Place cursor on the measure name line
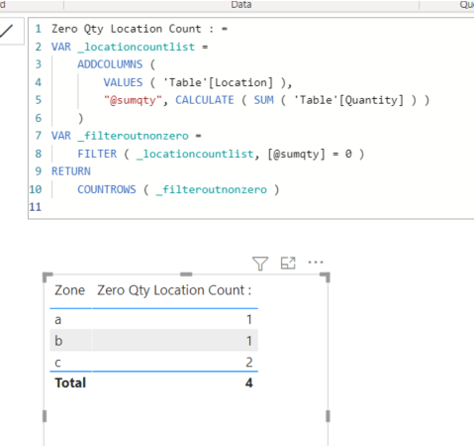Screen dimensions: 474x446 [139, 29]
